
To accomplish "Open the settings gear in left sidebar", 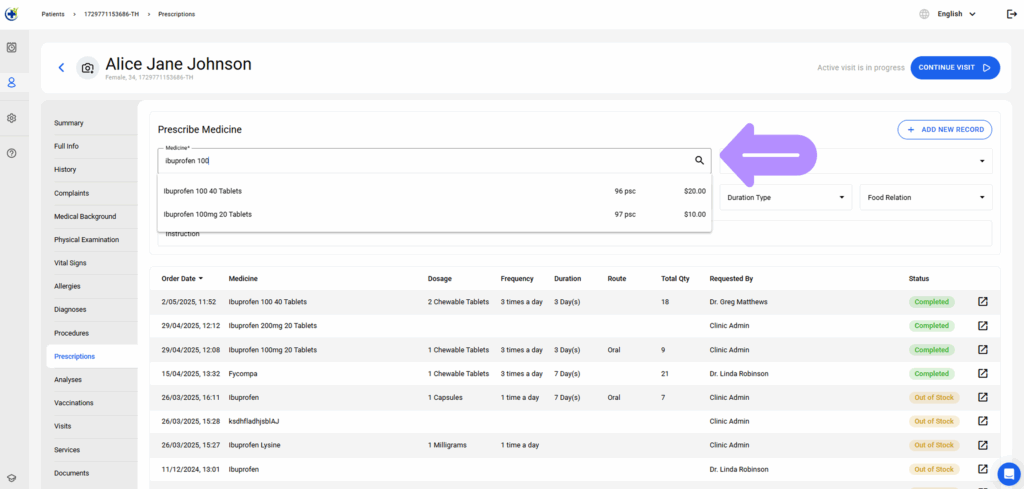I will (x=11, y=118).
